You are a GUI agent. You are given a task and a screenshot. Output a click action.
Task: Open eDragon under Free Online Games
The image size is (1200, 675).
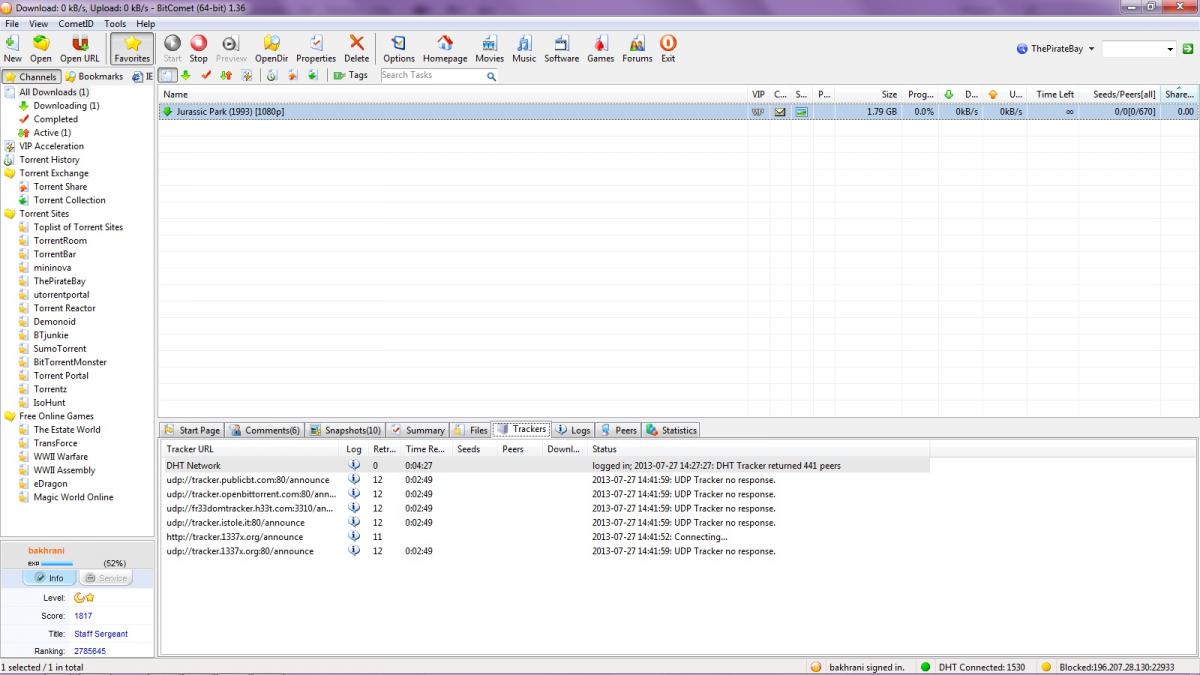point(50,484)
